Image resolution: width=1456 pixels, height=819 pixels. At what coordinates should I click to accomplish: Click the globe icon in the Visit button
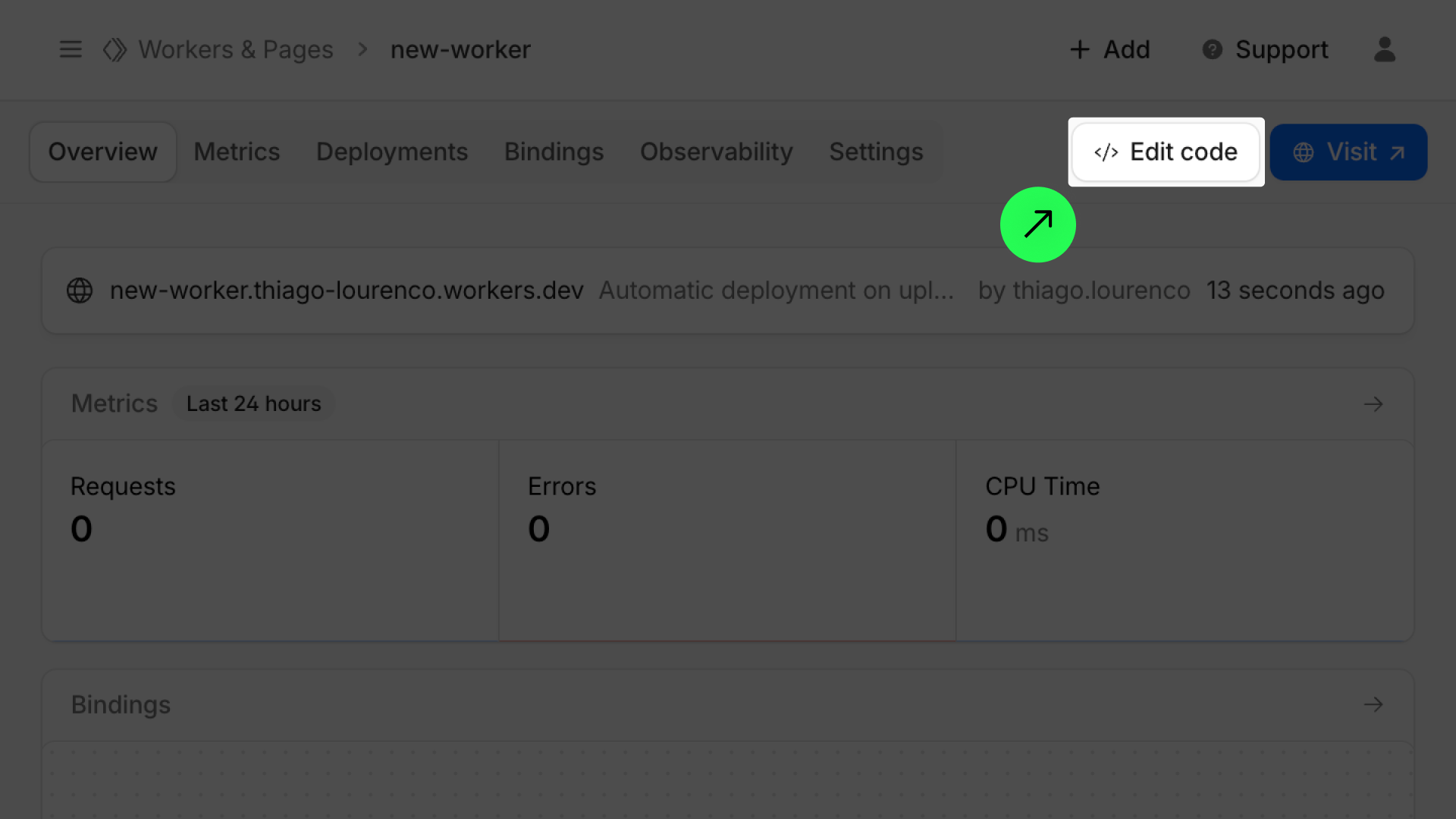pos(1304,152)
